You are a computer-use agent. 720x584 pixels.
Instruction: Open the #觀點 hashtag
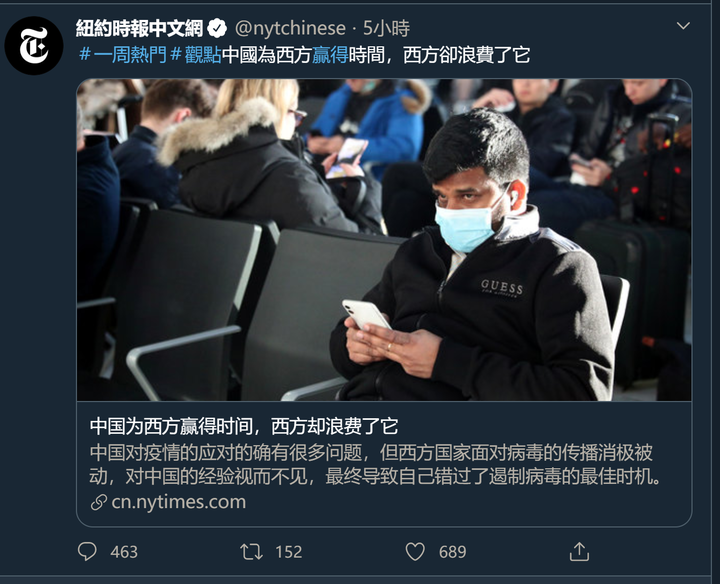pyautogui.click(x=196, y=55)
